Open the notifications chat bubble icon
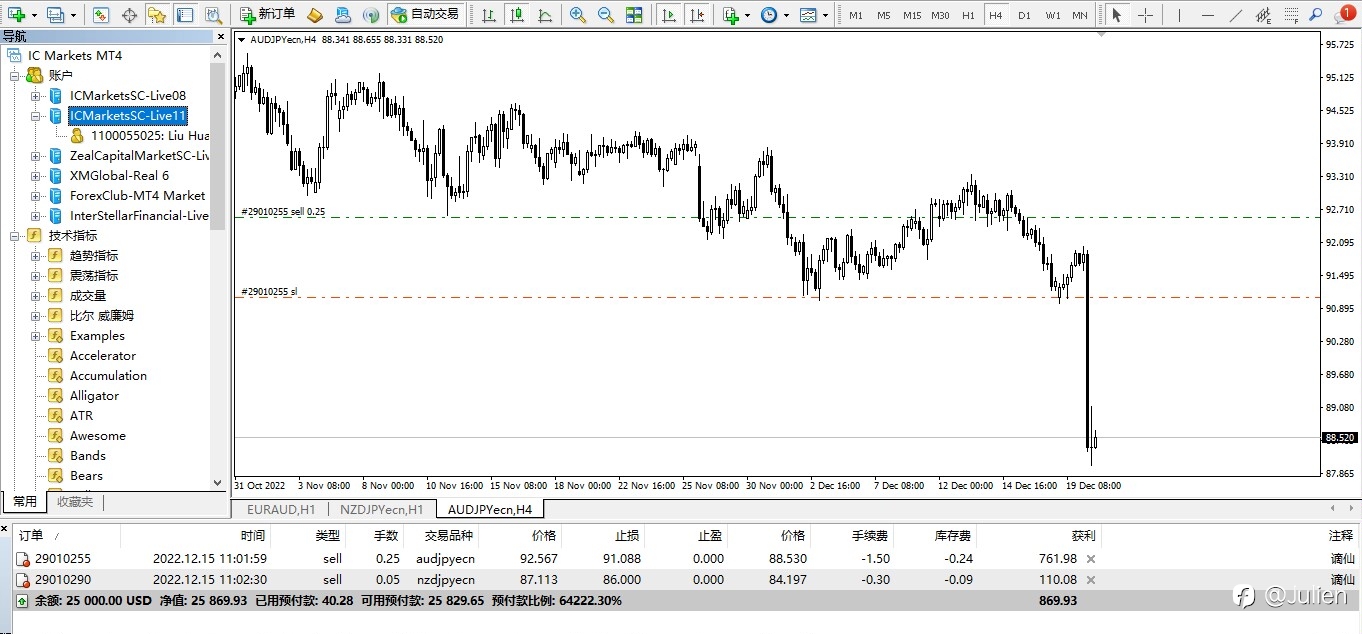This screenshot has width=1362, height=634. click(x=1343, y=15)
